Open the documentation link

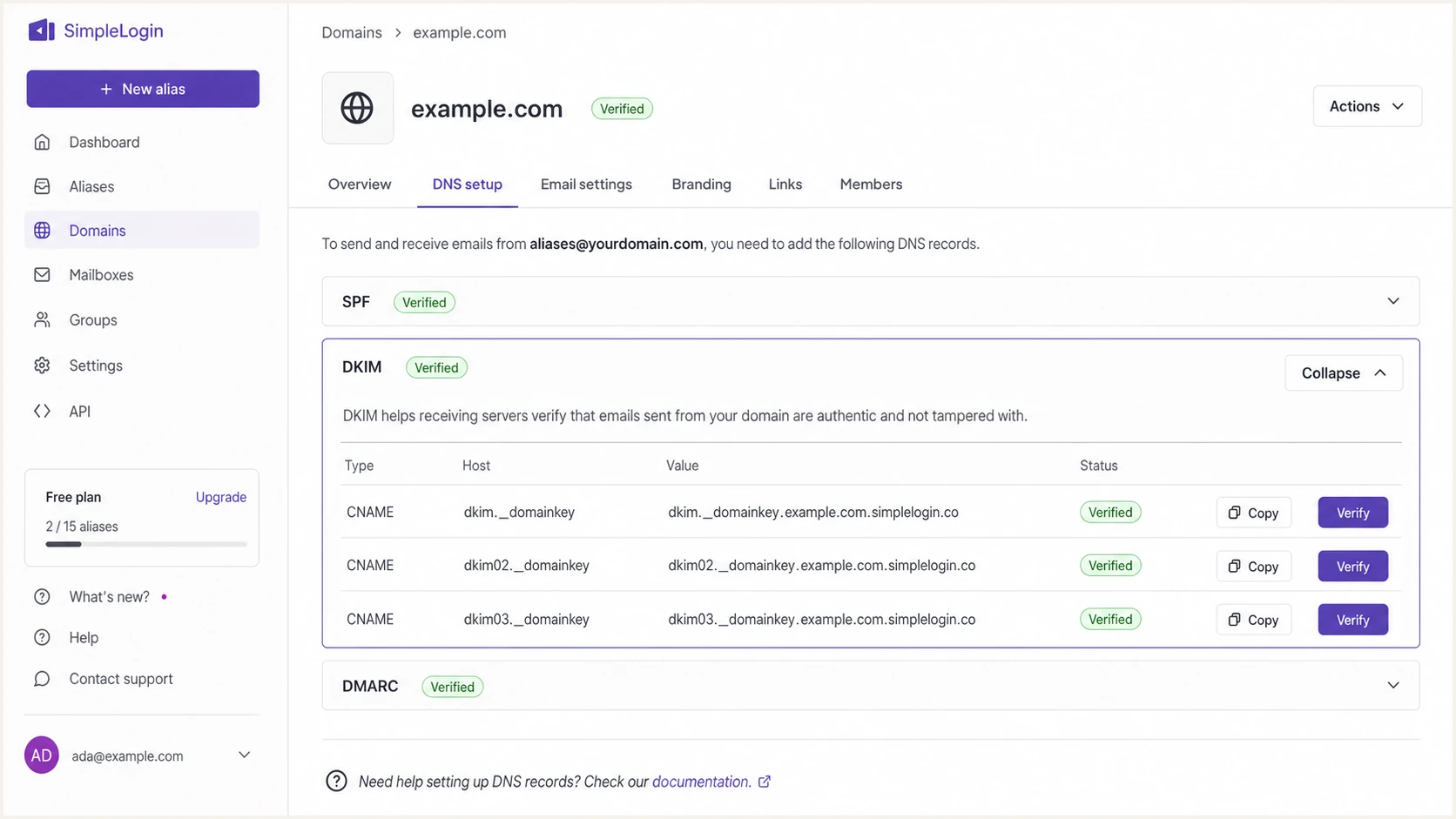click(702, 782)
